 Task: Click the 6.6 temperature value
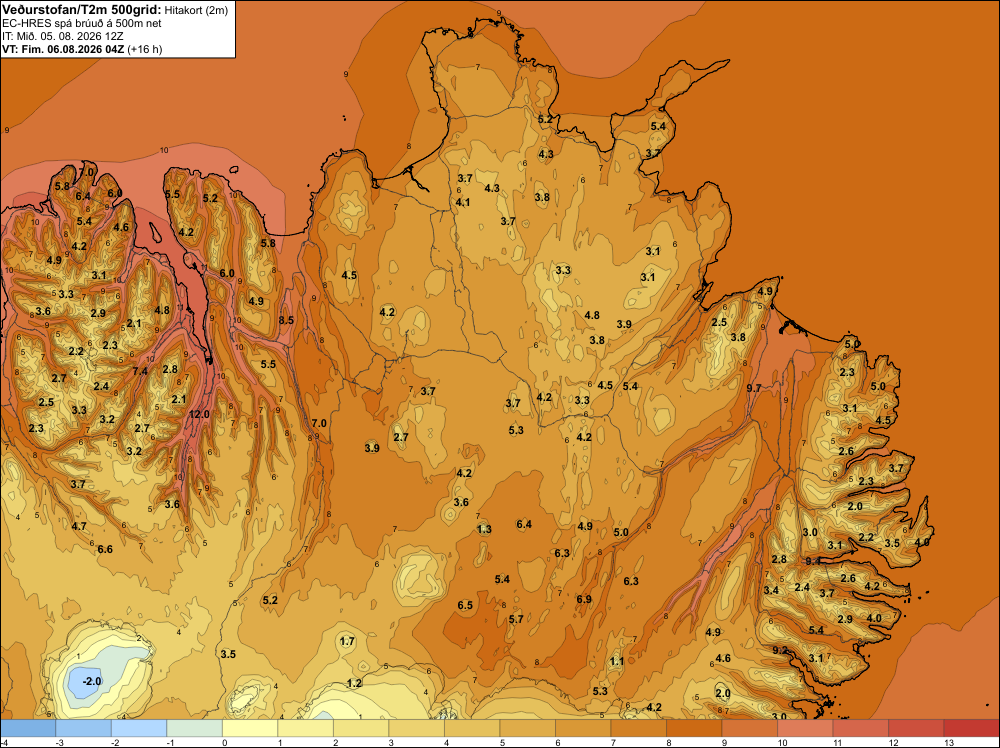105,549
